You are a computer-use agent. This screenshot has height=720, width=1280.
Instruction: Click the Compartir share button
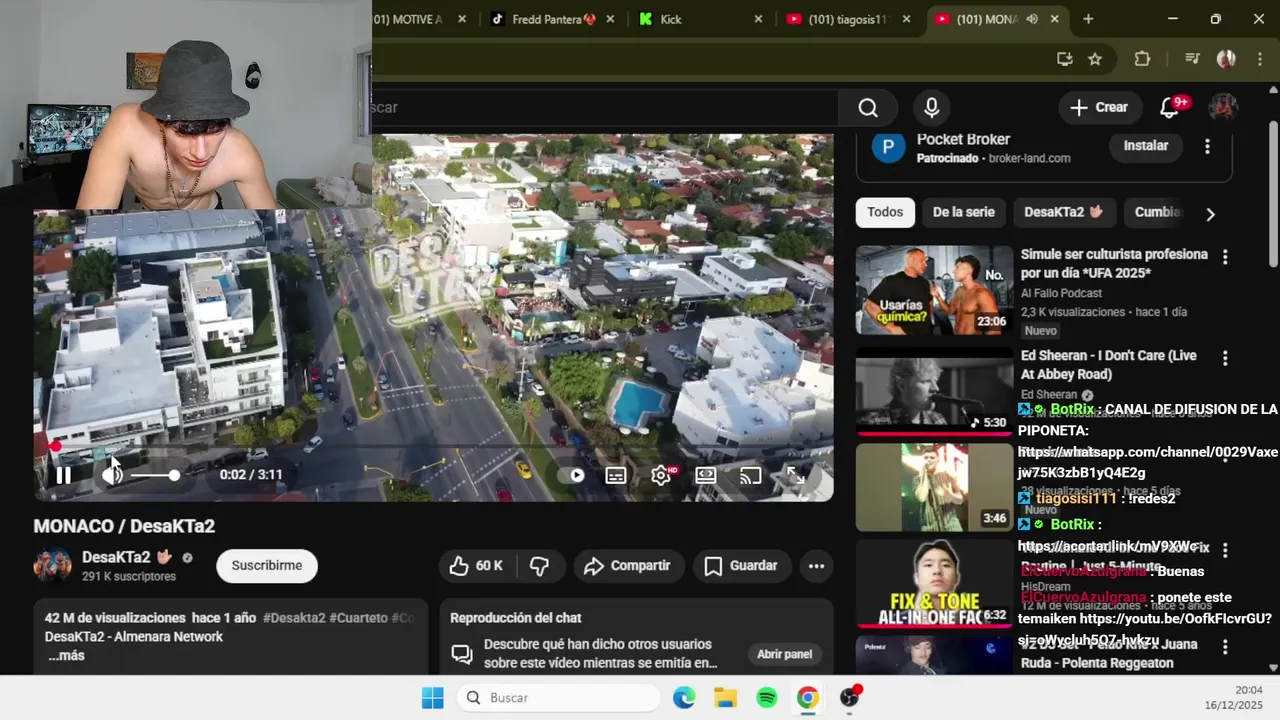[627, 566]
